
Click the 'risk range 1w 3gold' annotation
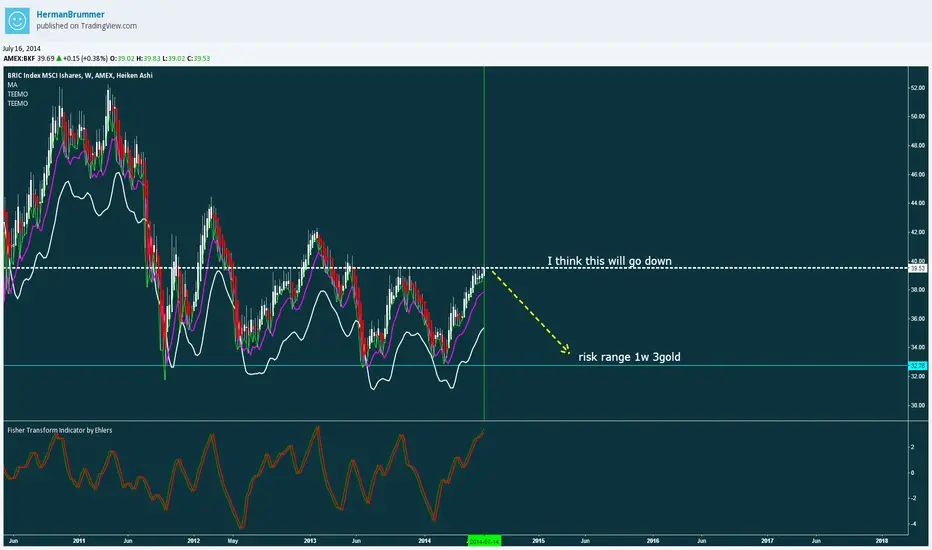pyautogui.click(x=629, y=357)
